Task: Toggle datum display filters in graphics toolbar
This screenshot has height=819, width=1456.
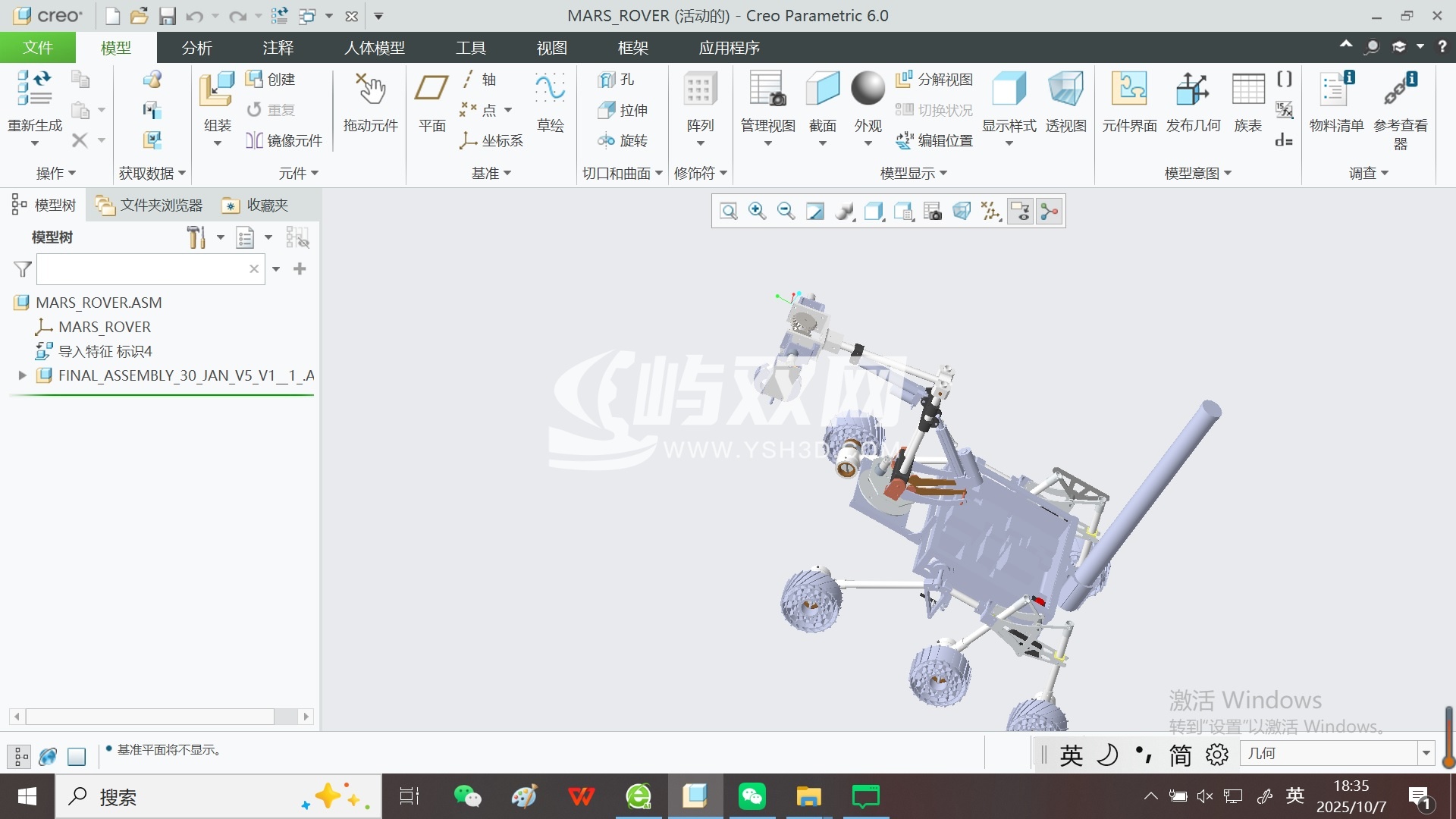Action: (x=991, y=212)
